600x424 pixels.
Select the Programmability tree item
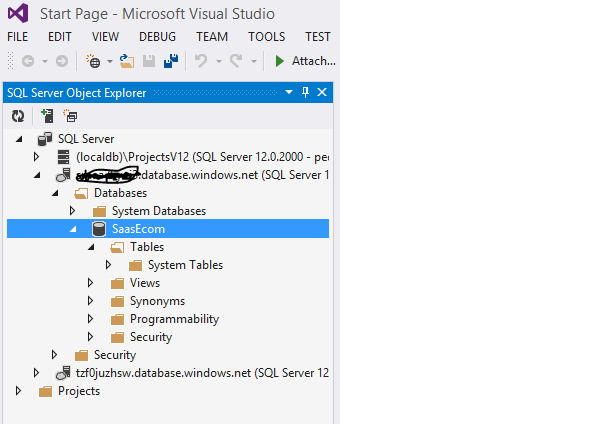(174, 319)
